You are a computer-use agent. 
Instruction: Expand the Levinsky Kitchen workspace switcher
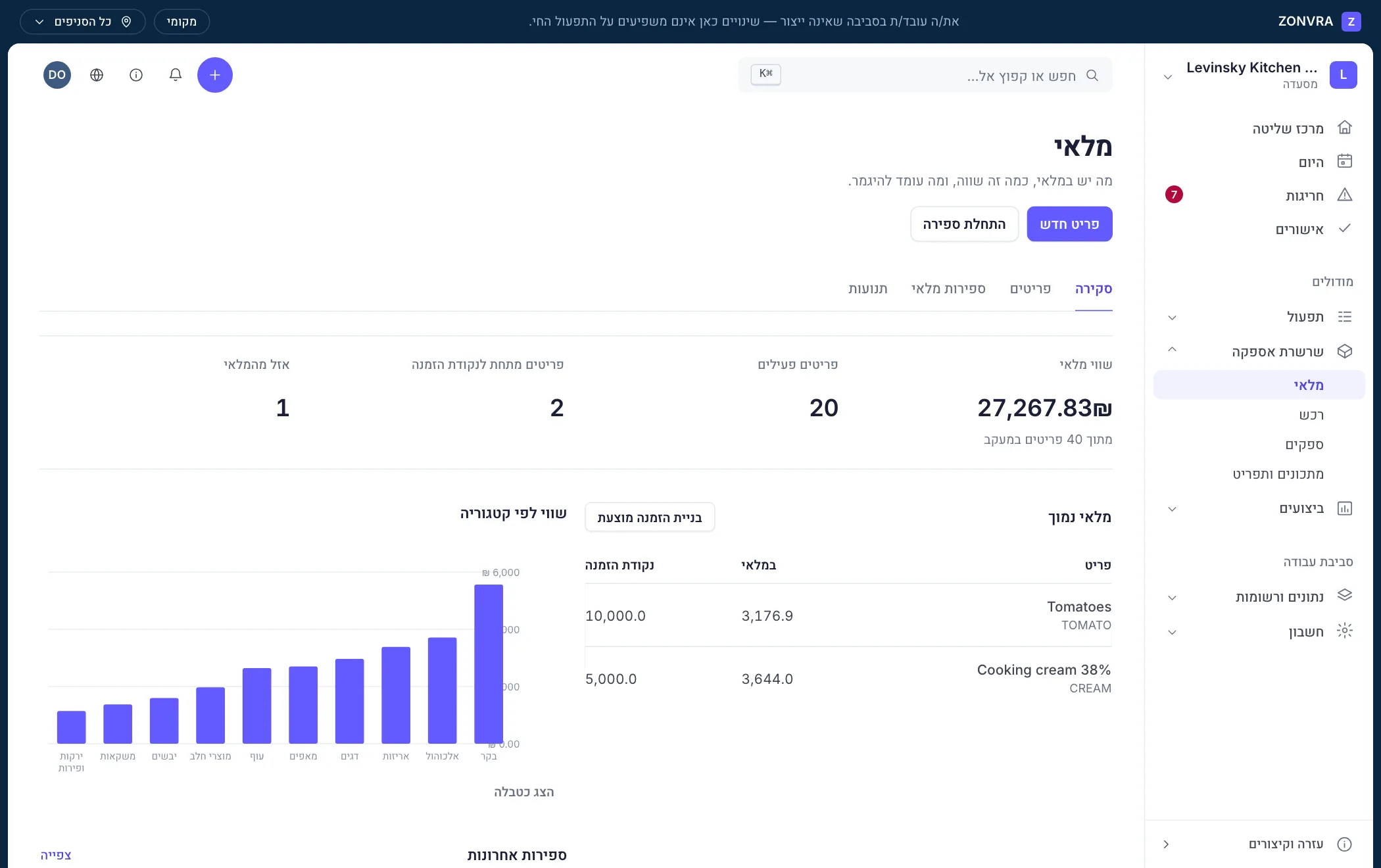tap(1168, 77)
